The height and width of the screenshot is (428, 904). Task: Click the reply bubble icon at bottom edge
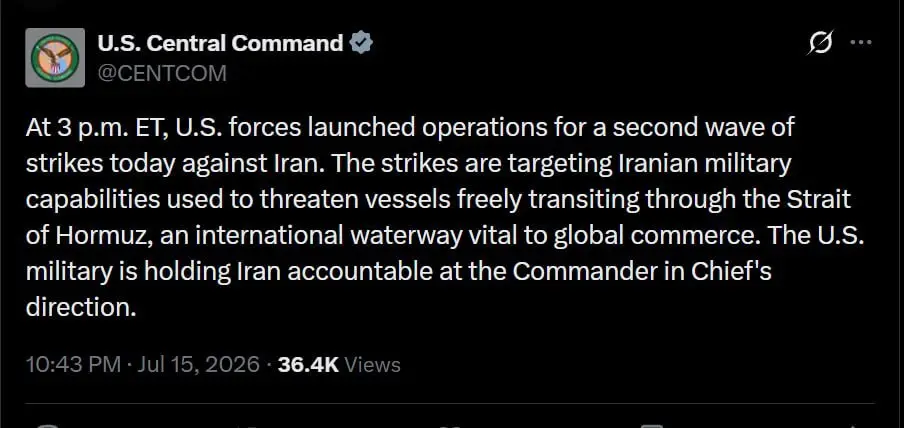pos(50,426)
